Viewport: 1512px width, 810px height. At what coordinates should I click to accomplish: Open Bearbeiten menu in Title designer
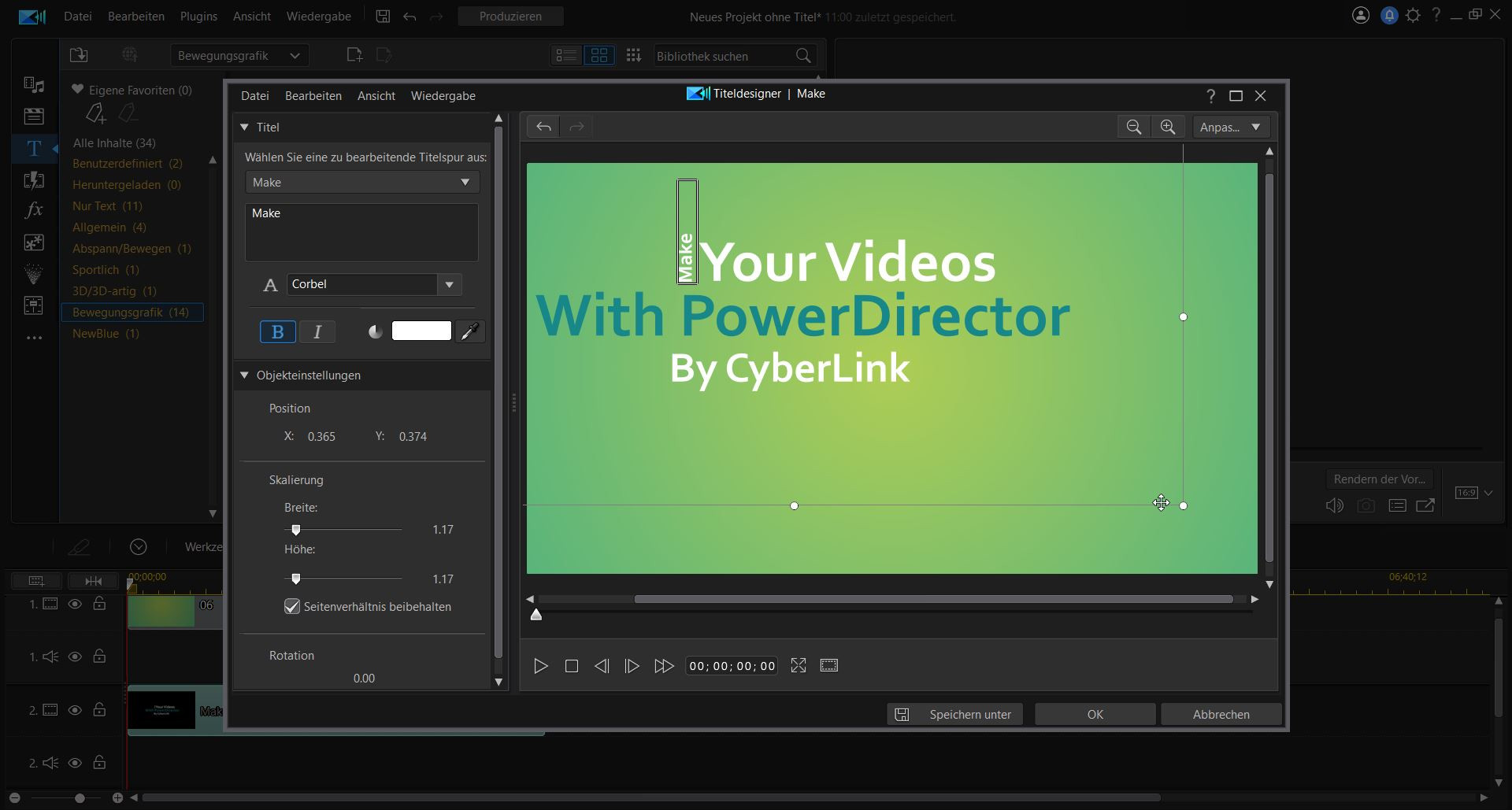click(313, 96)
